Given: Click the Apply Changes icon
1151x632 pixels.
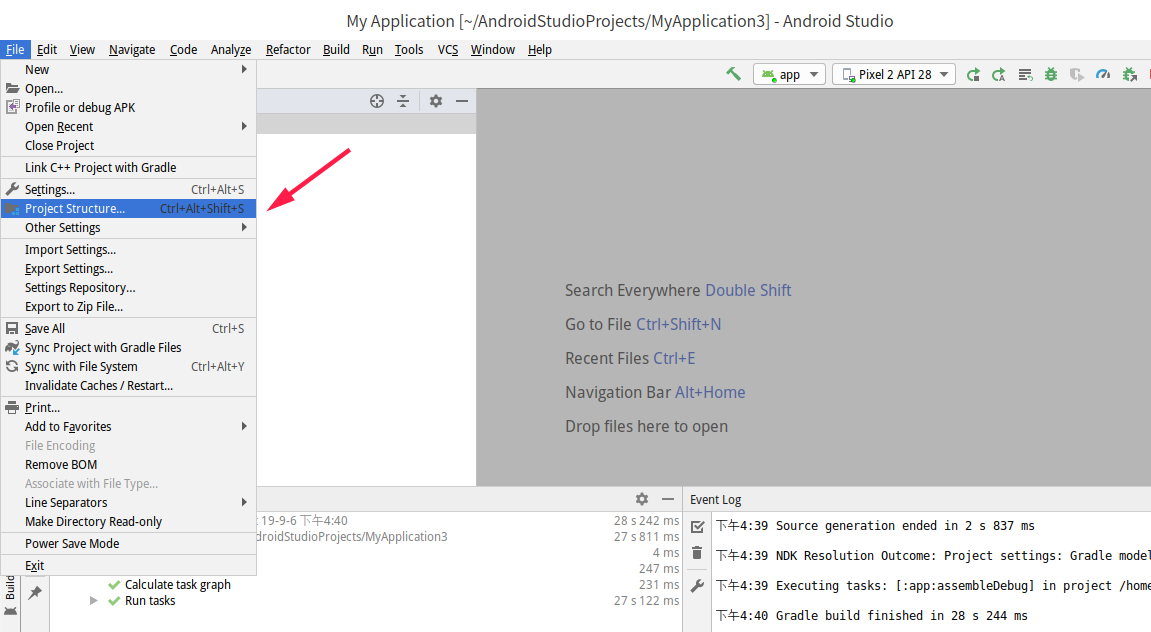Looking at the screenshot, I should 998,74.
